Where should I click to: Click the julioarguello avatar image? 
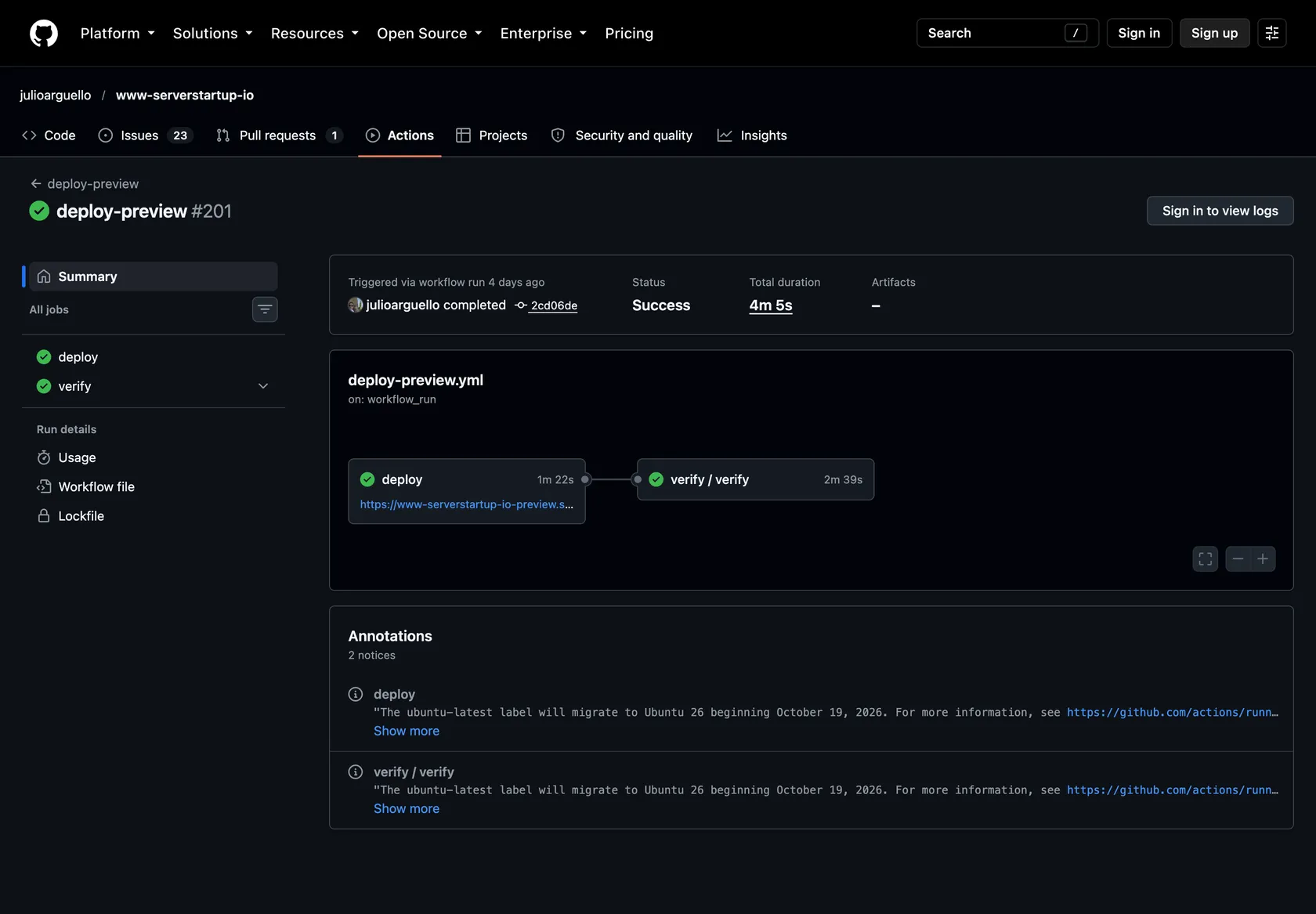point(356,305)
